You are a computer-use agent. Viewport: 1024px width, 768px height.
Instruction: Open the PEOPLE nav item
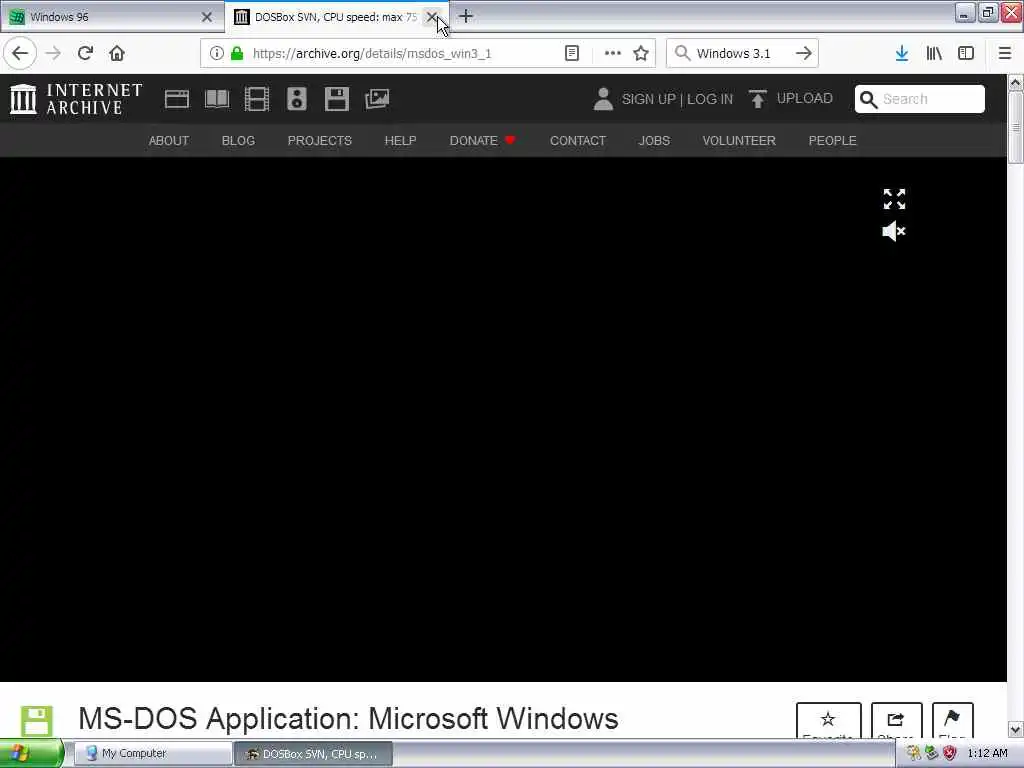pos(833,140)
